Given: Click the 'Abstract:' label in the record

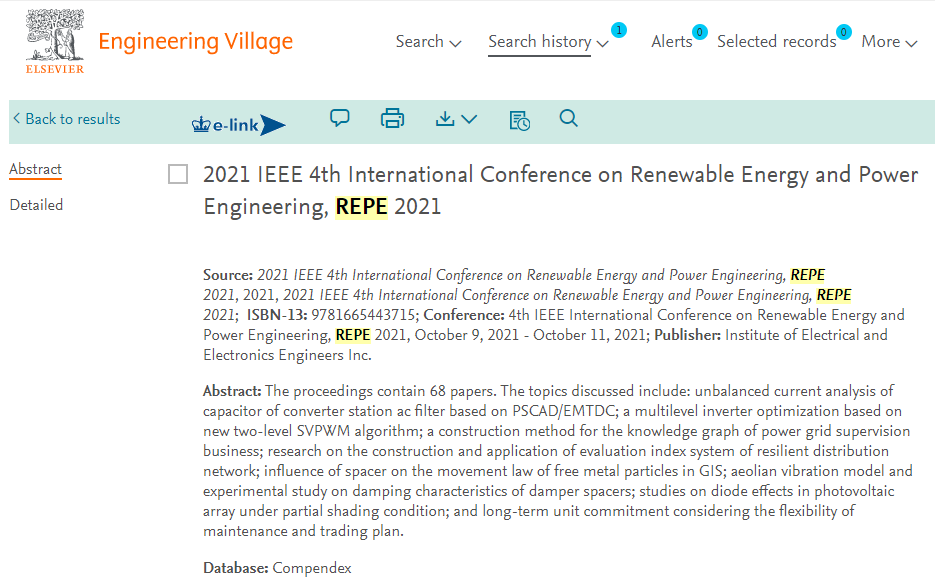Looking at the screenshot, I should click(x=232, y=391).
